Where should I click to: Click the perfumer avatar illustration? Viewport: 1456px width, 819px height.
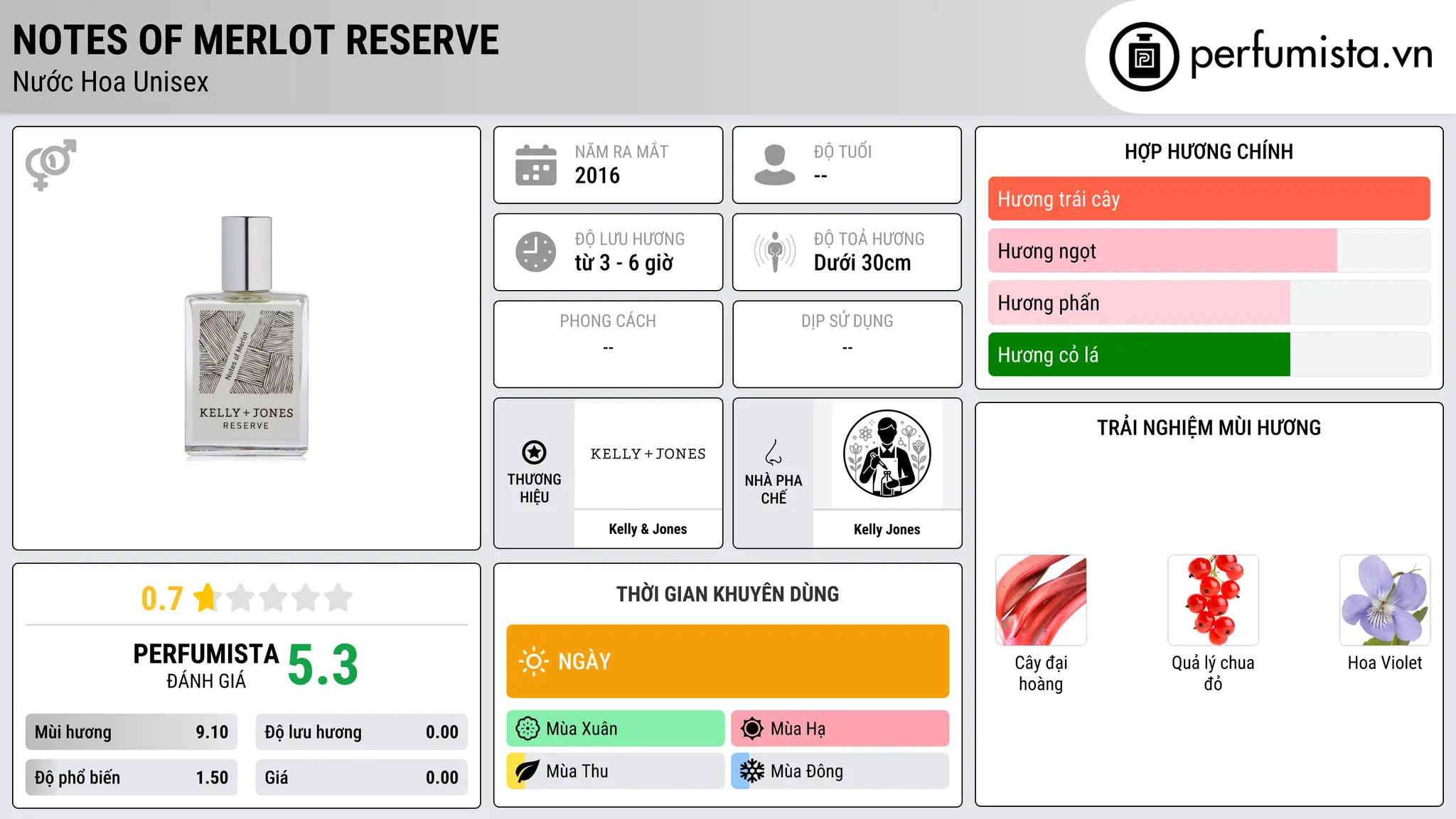(x=887, y=454)
